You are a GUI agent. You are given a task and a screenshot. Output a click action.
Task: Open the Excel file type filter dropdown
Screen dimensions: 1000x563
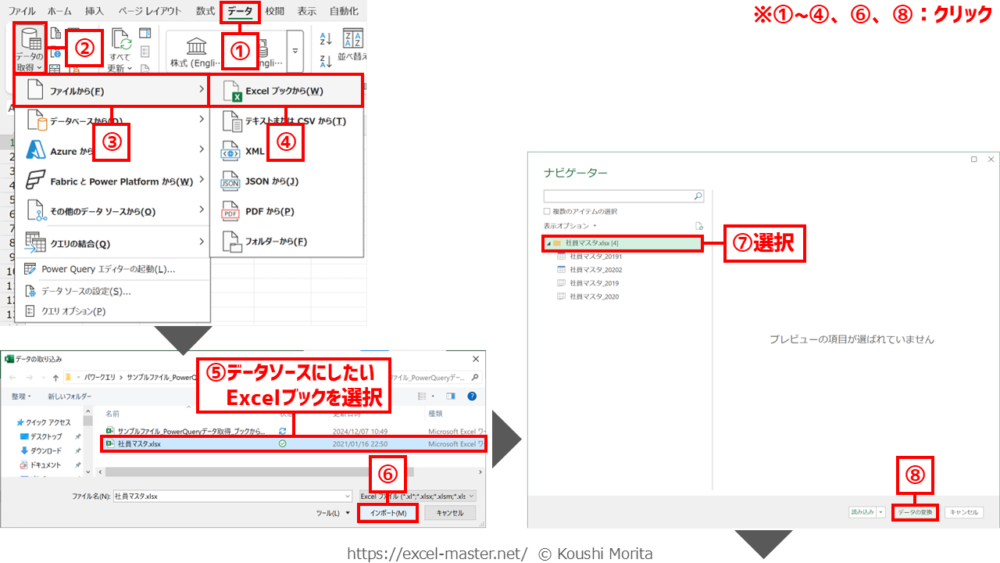[x=417, y=495]
